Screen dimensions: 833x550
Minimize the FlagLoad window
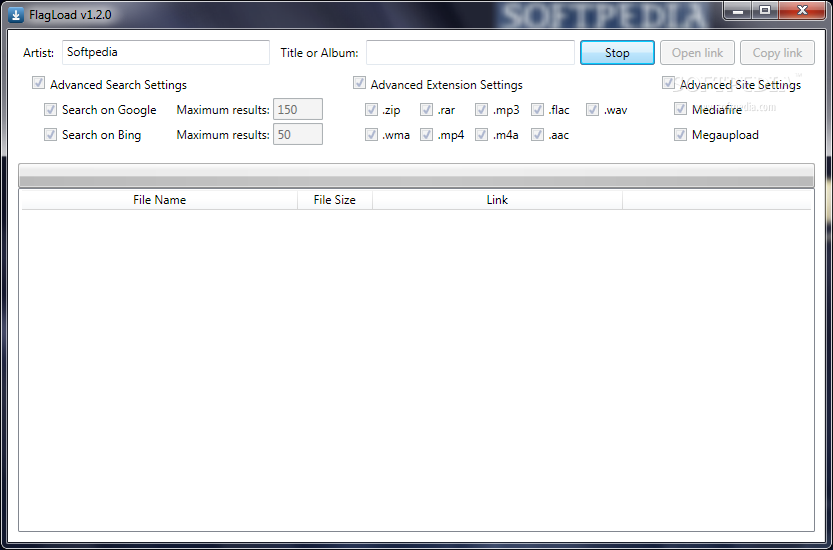[x=738, y=10]
